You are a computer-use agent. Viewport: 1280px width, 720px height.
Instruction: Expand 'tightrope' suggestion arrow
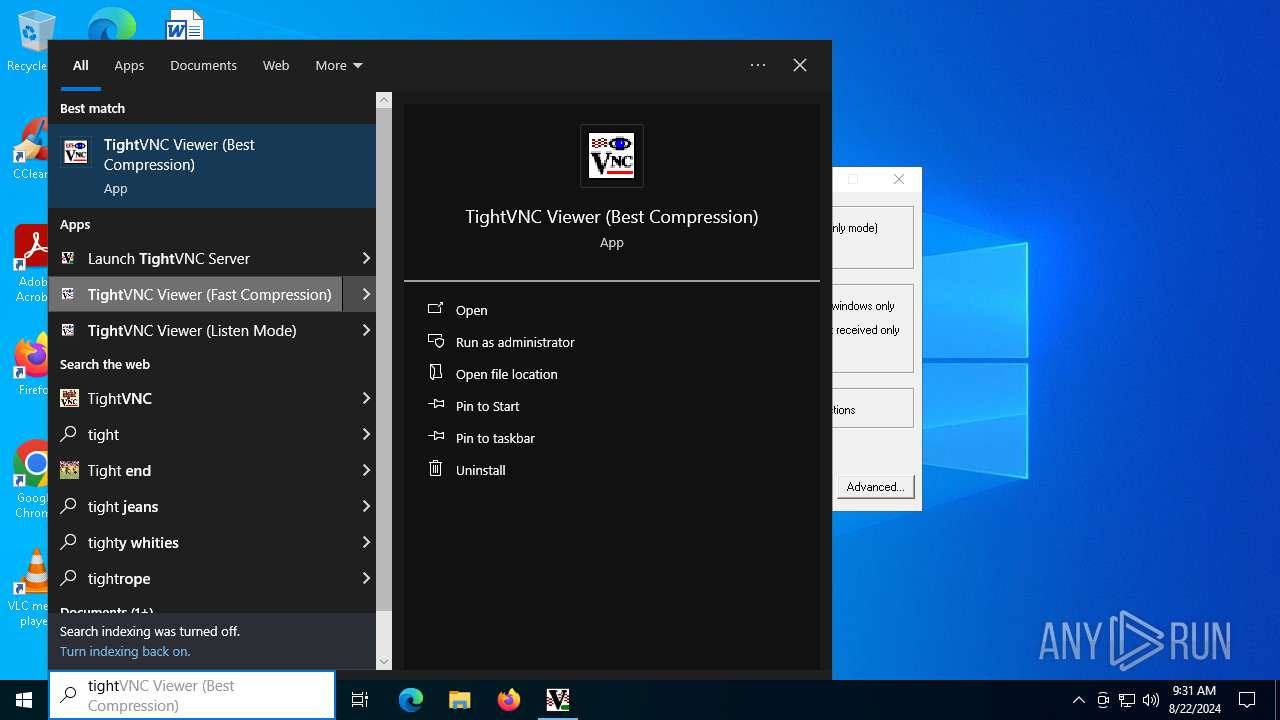point(366,578)
